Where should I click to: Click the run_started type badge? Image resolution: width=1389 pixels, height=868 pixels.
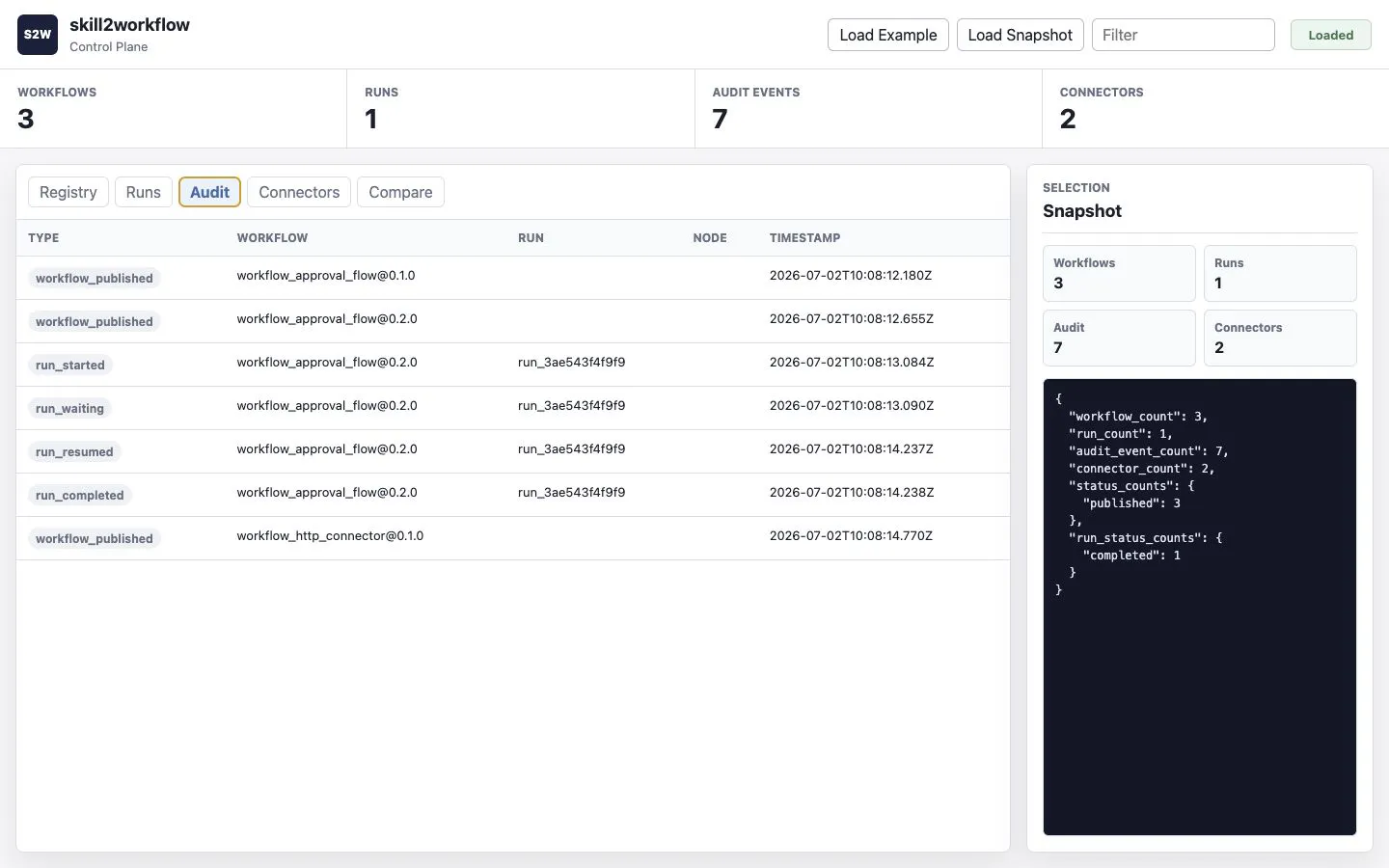pyautogui.click(x=70, y=365)
